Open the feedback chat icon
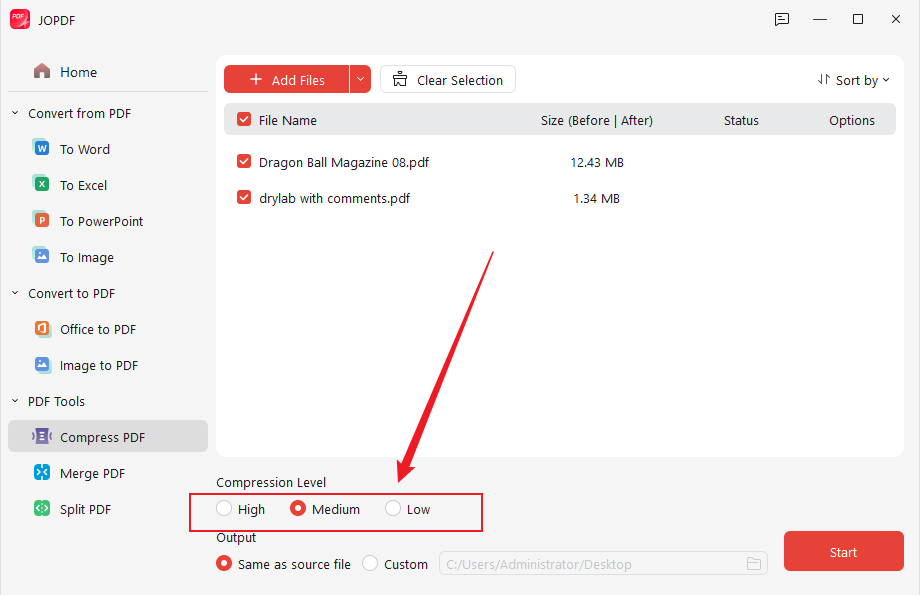920x595 pixels. (x=781, y=19)
